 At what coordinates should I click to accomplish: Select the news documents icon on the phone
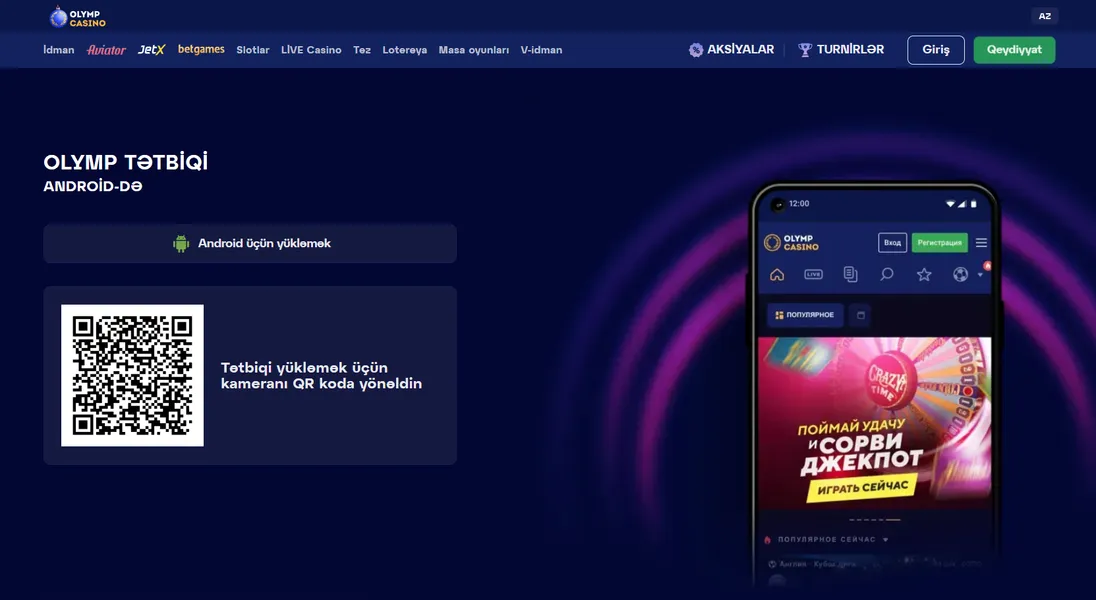850,274
